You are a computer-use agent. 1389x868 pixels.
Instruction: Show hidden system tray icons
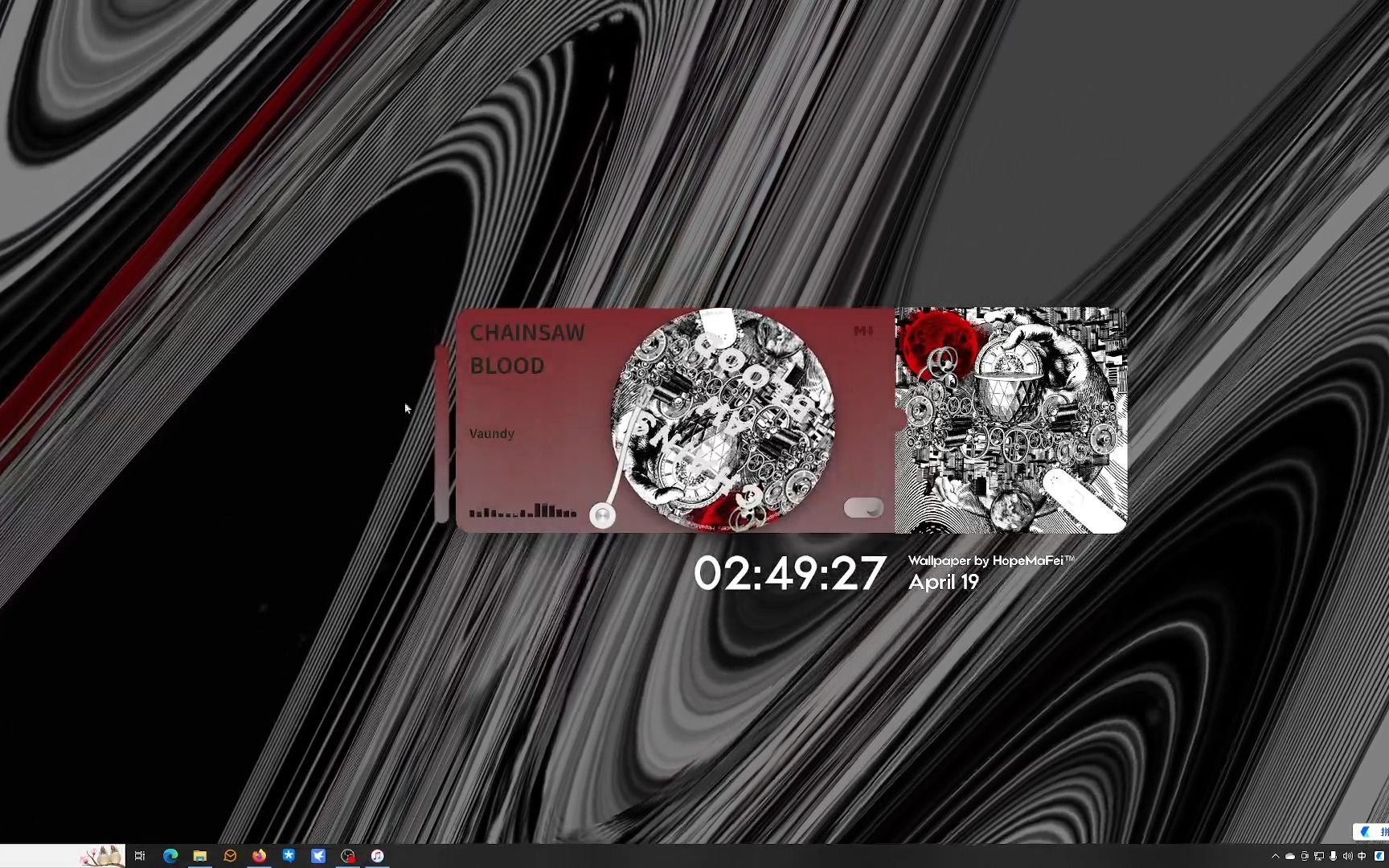1275,857
